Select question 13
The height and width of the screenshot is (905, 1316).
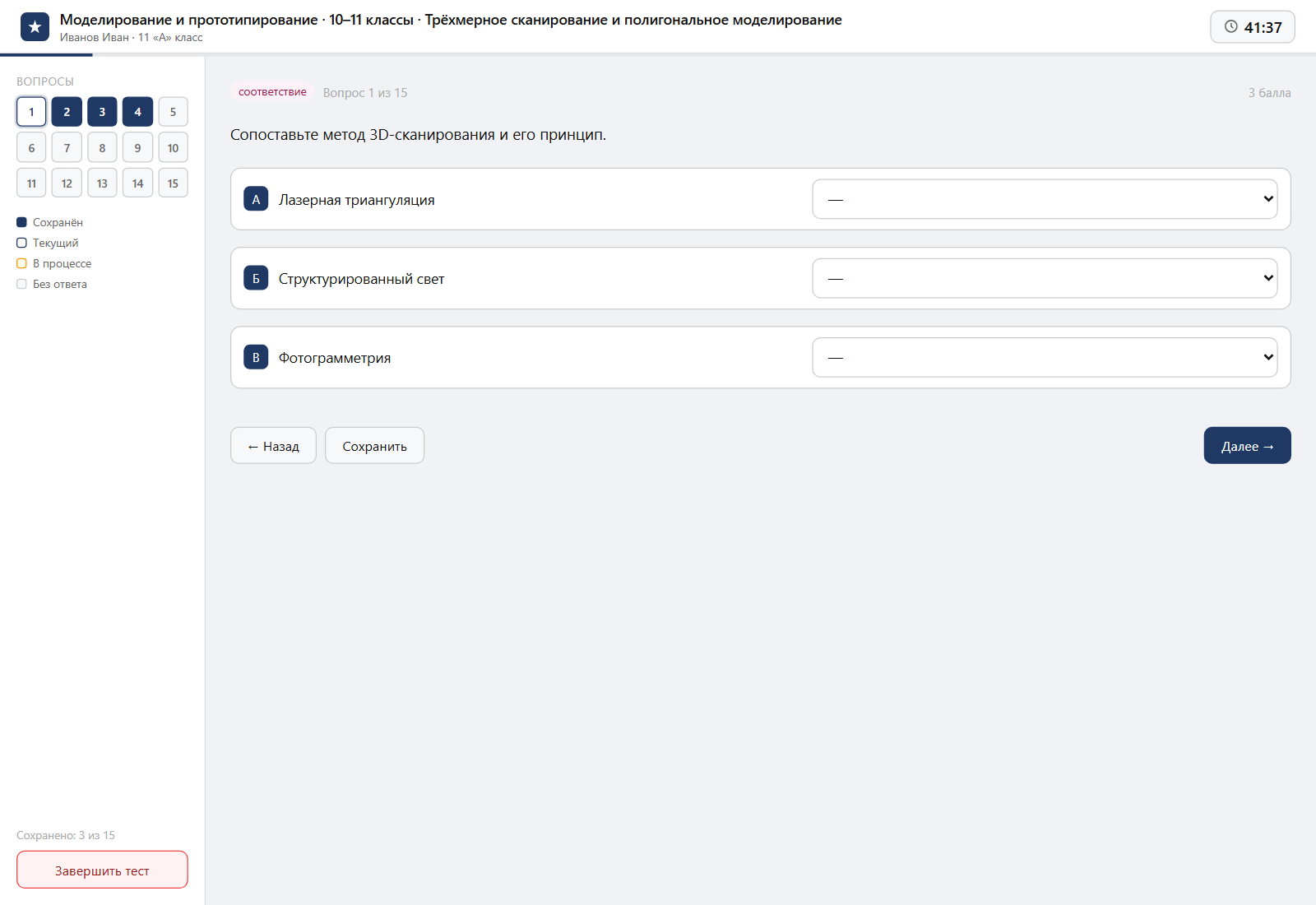tap(102, 183)
